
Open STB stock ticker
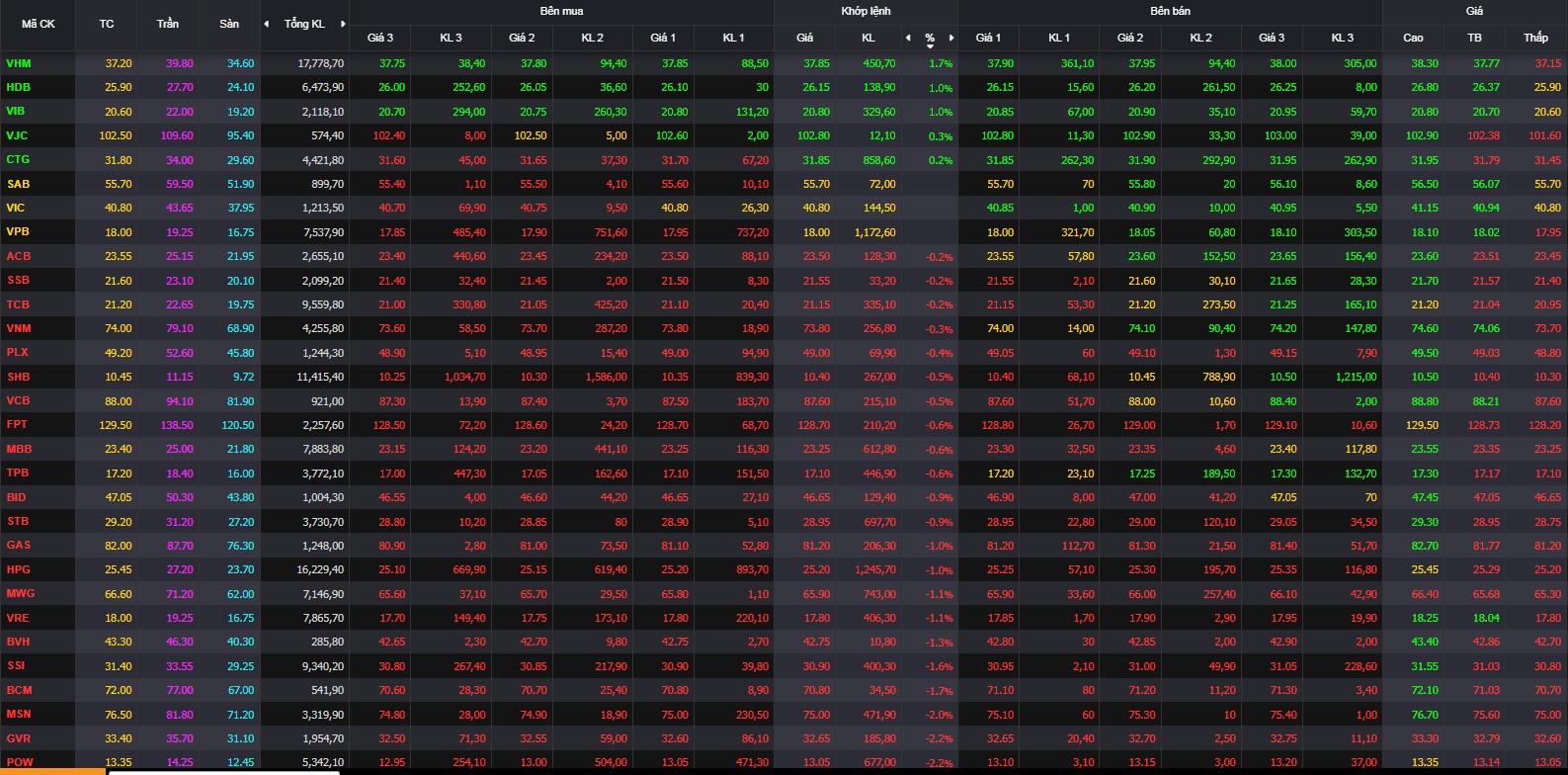coord(18,521)
